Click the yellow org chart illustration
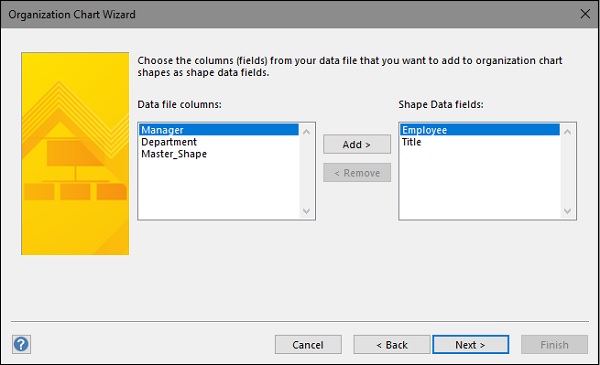The width and height of the screenshot is (600, 365). click(x=75, y=154)
